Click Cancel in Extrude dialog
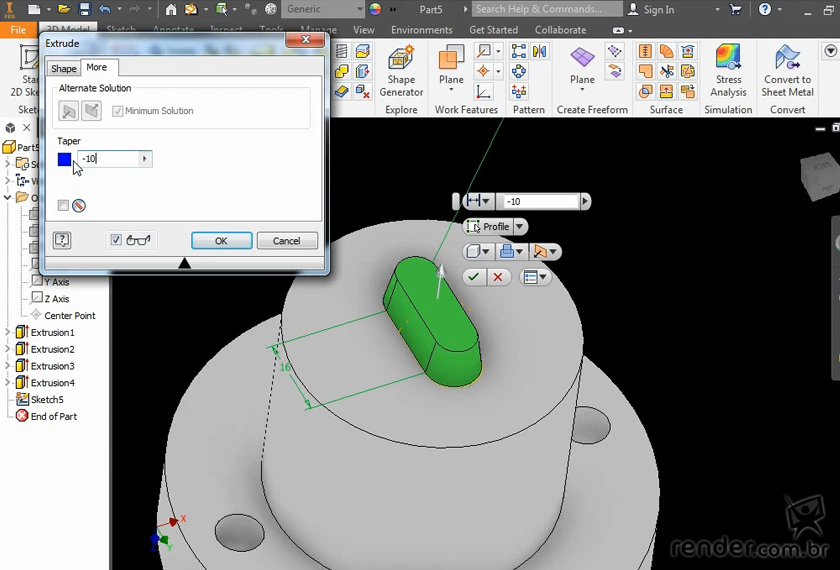This screenshot has width=840, height=570. click(x=287, y=241)
